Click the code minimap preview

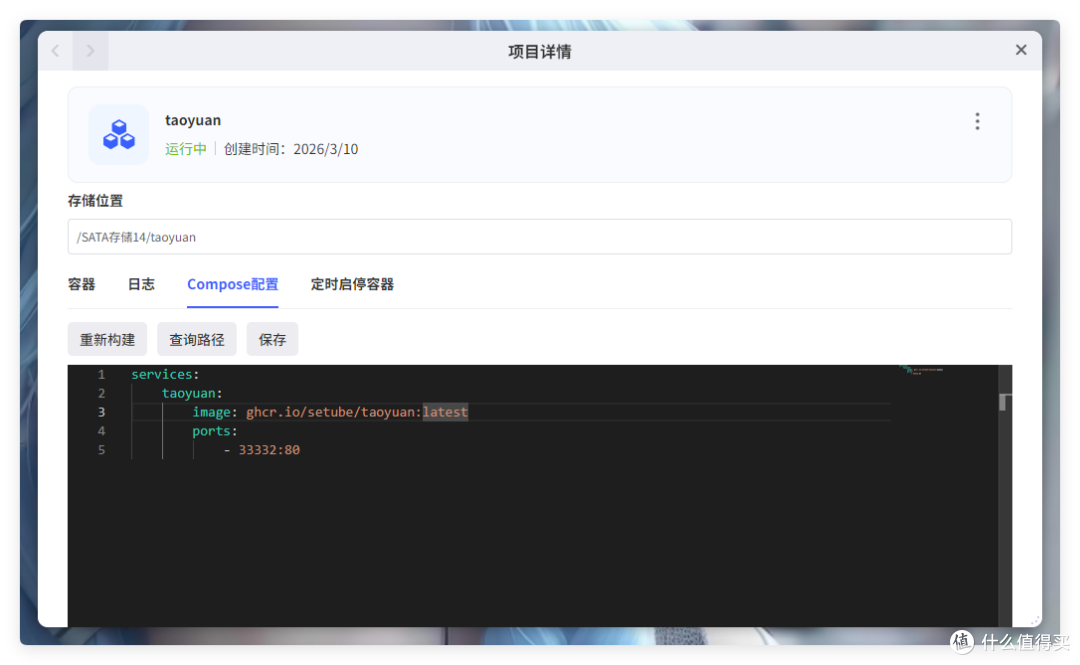point(921,371)
